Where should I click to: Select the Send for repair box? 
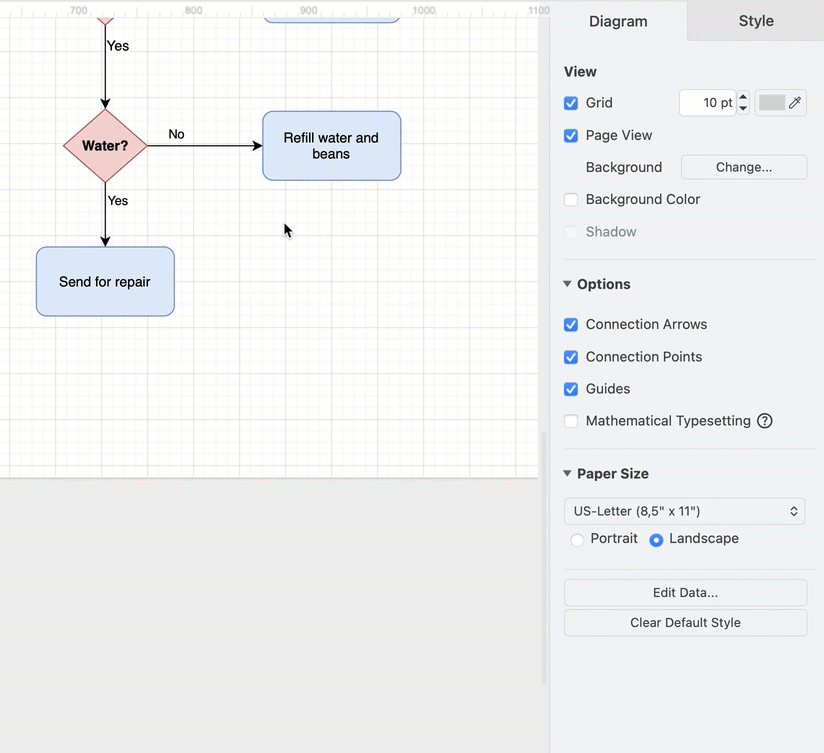(105, 282)
